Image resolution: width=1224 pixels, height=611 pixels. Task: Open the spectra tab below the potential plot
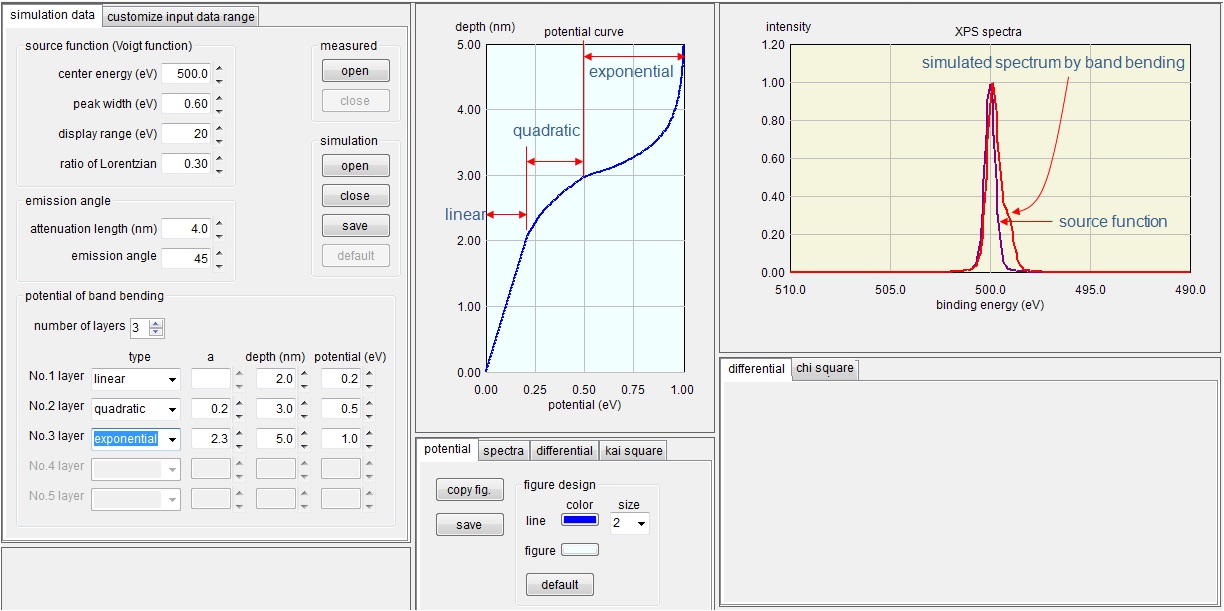tap(503, 450)
